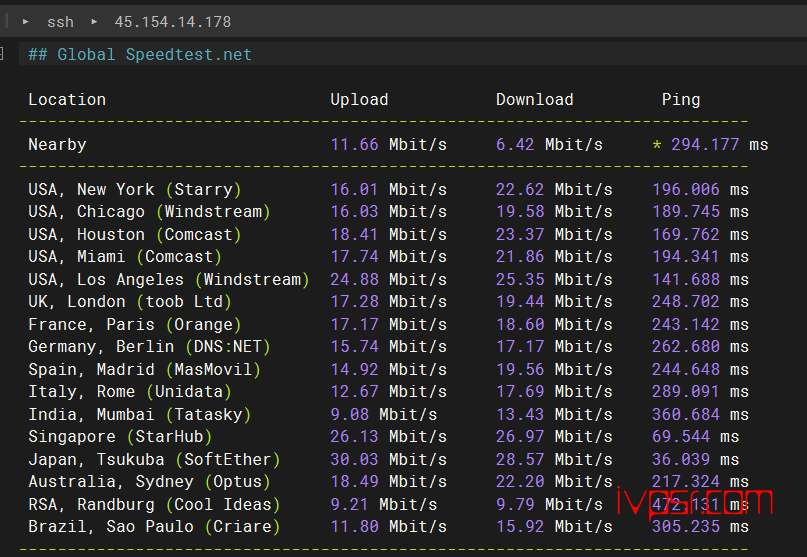Expand the arrow before the IP address
The width and height of the screenshot is (807, 557).
point(94,22)
